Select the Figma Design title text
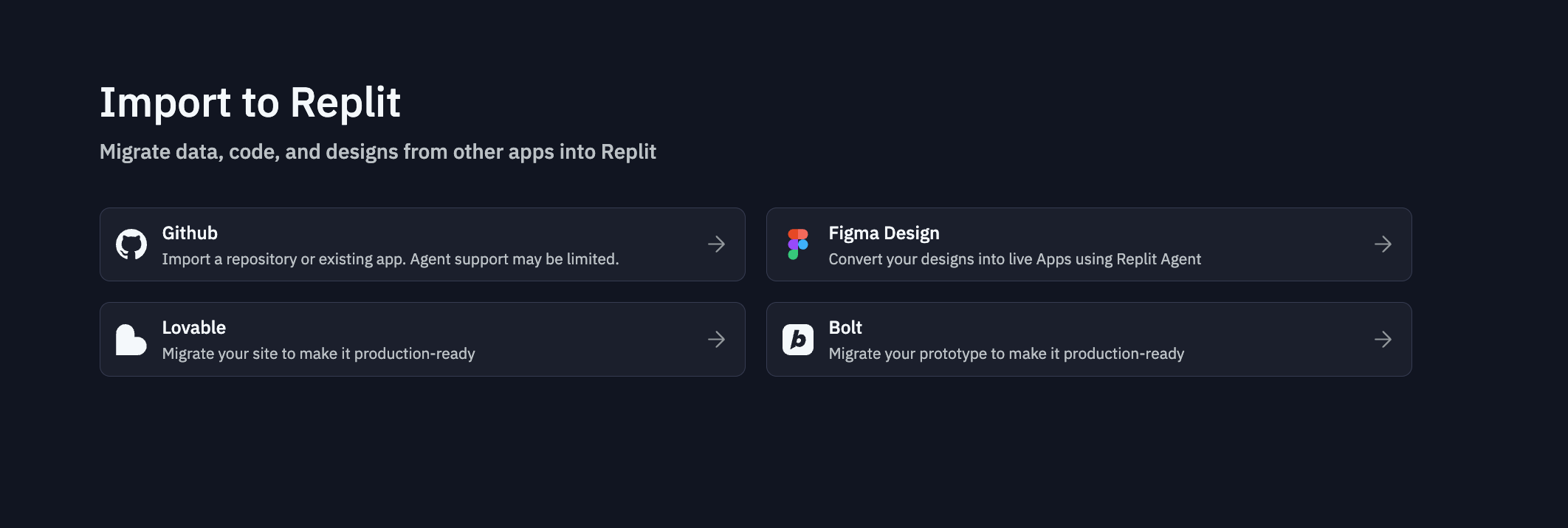 tap(884, 233)
